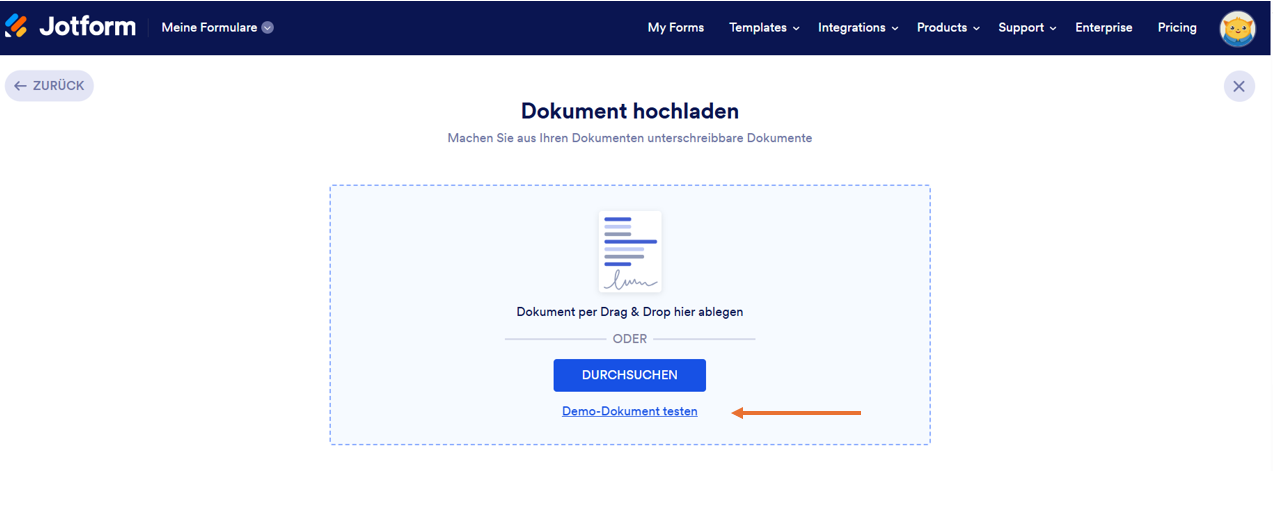
Task: Click the DURCHSUCHEN button
Action: point(630,375)
